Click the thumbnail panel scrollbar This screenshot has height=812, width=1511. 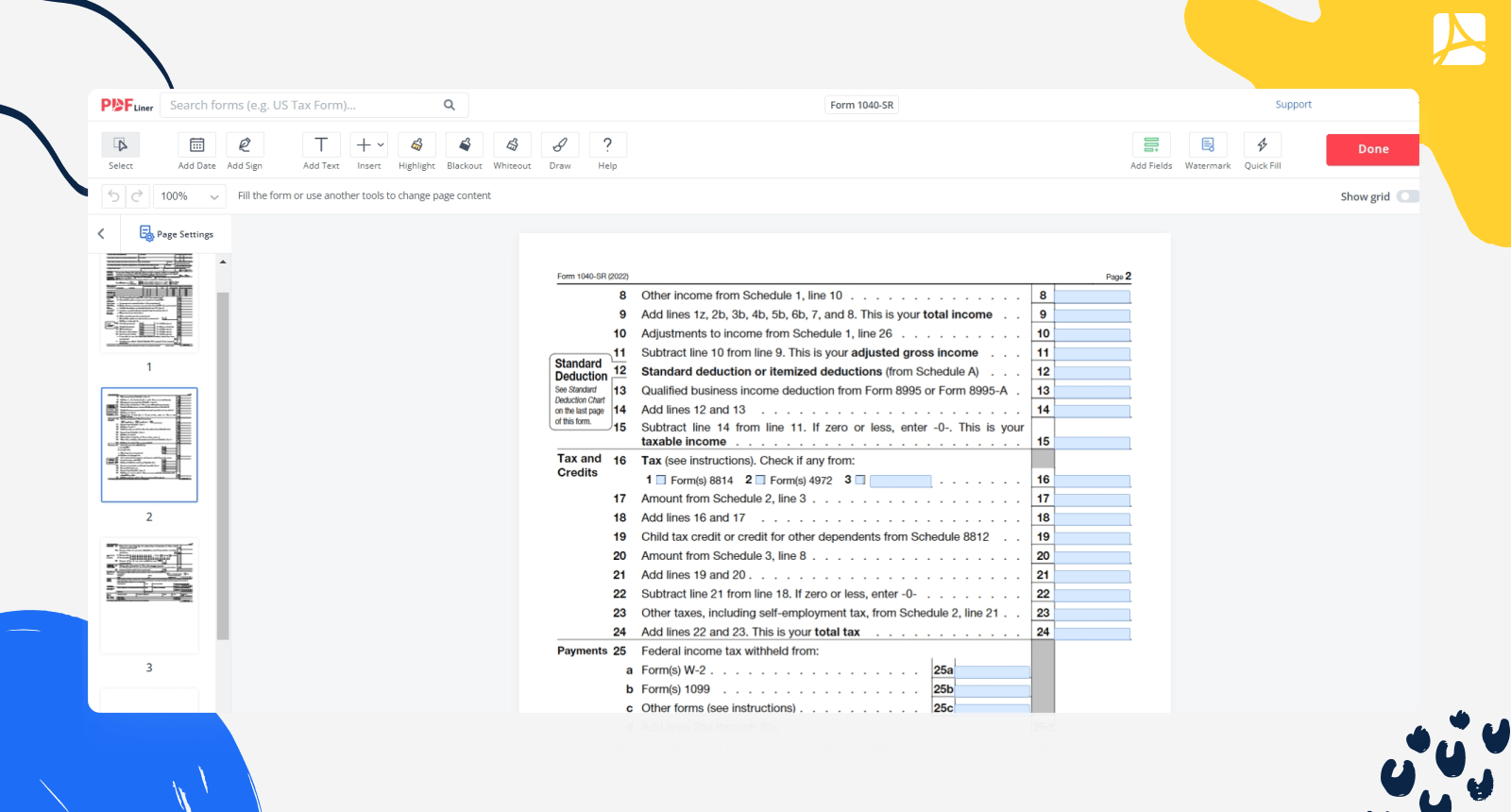[223, 466]
